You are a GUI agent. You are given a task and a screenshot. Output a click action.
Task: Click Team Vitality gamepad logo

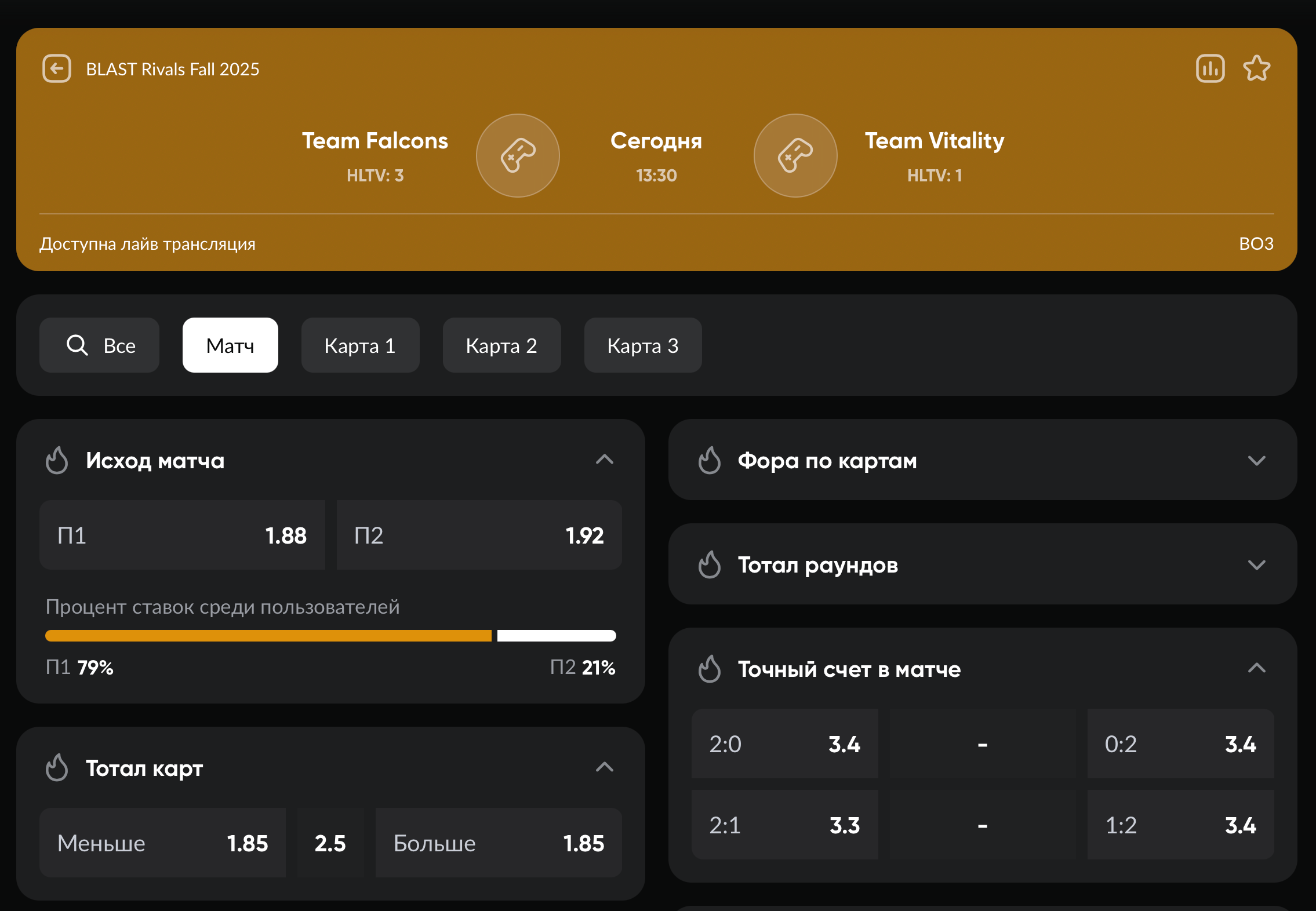[x=795, y=155]
